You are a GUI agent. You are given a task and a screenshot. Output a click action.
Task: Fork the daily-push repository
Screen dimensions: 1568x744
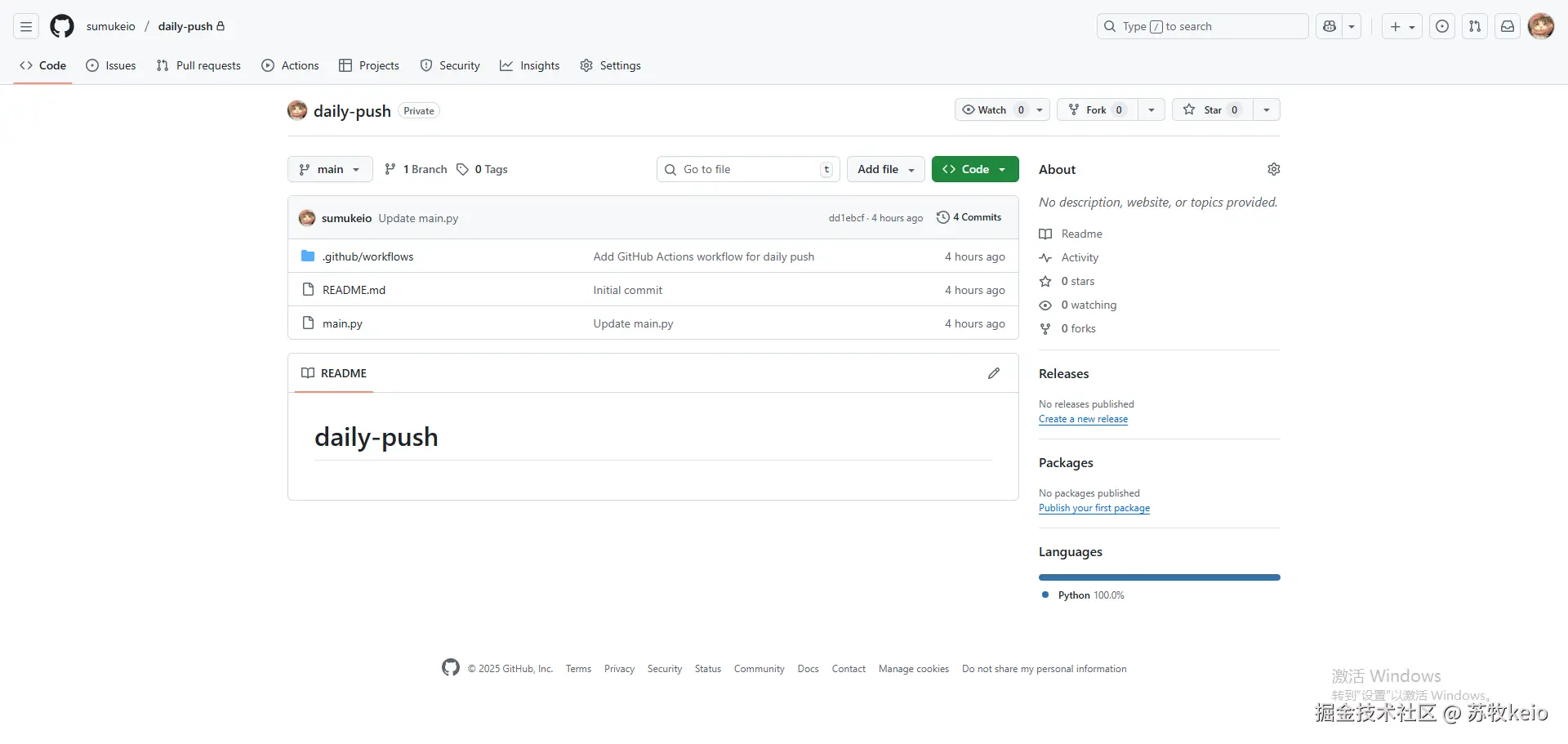(1098, 109)
